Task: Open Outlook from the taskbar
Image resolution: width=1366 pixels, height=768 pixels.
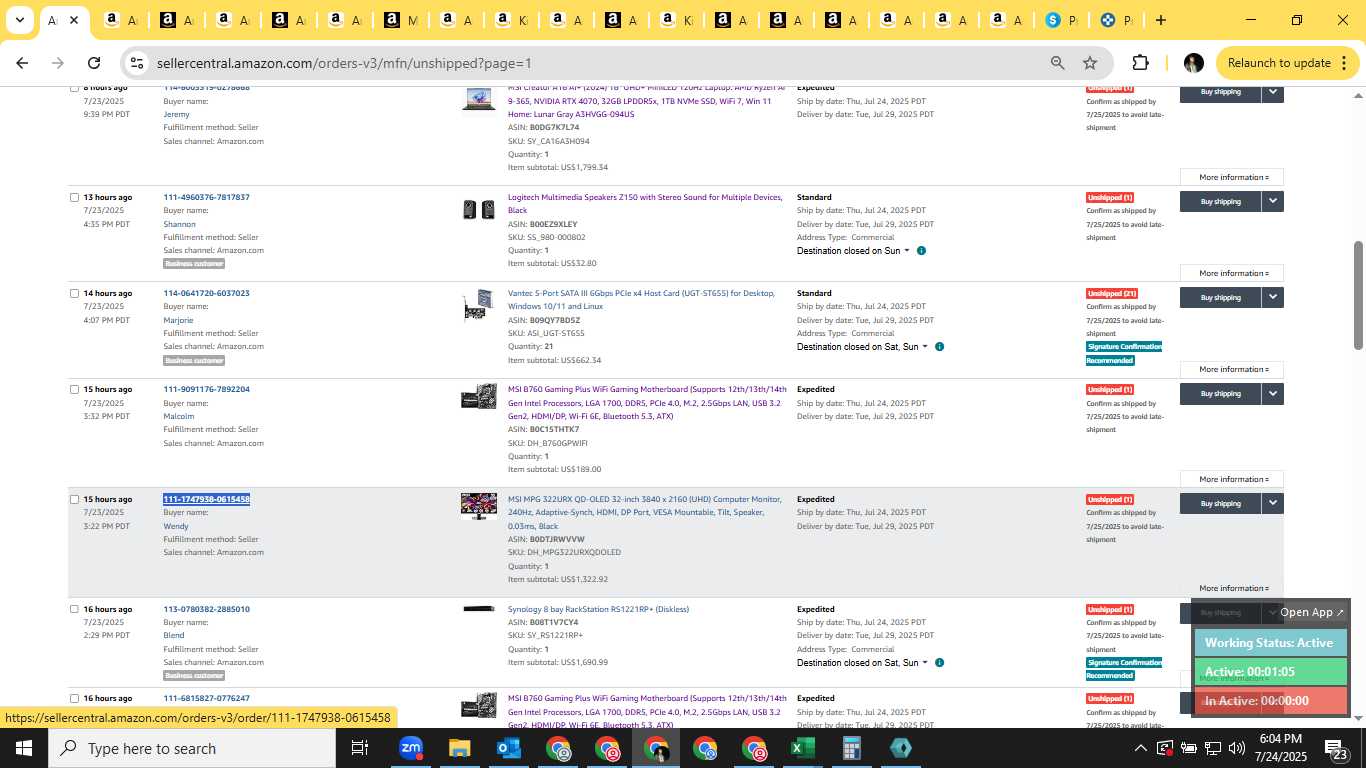Action: [508, 748]
